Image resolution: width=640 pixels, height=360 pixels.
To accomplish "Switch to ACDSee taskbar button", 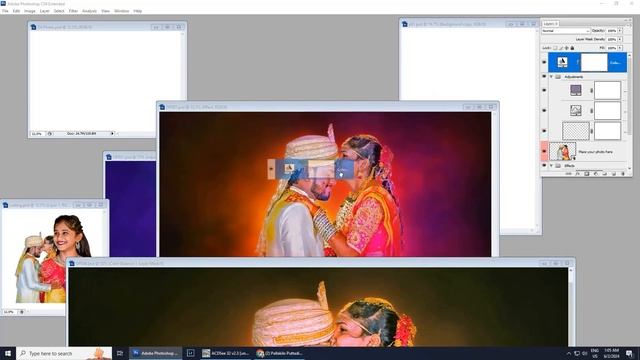I will (225, 353).
